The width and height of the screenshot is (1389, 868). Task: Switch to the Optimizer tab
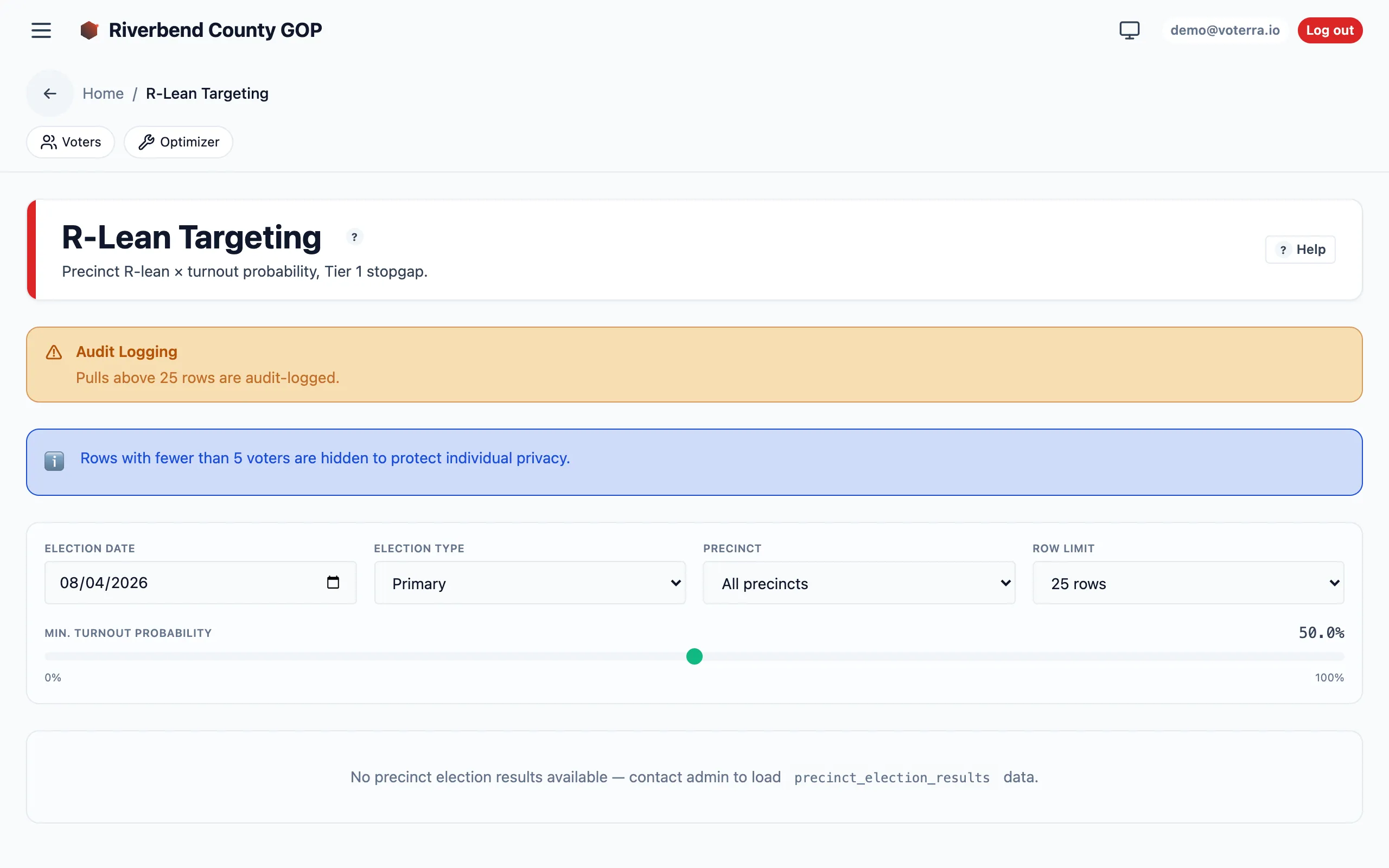(179, 142)
